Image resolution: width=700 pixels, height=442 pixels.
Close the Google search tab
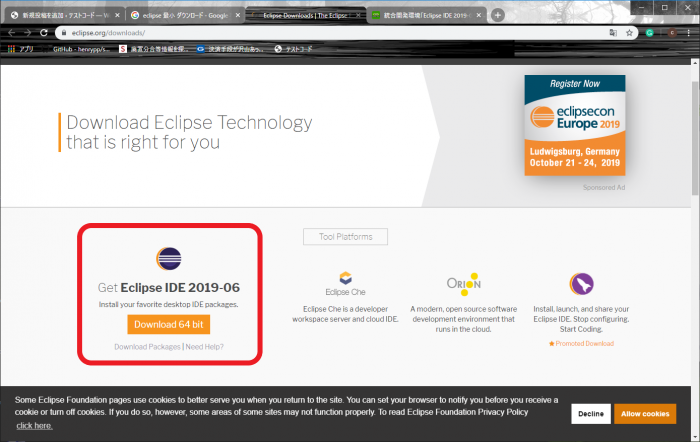(x=238, y=15)
